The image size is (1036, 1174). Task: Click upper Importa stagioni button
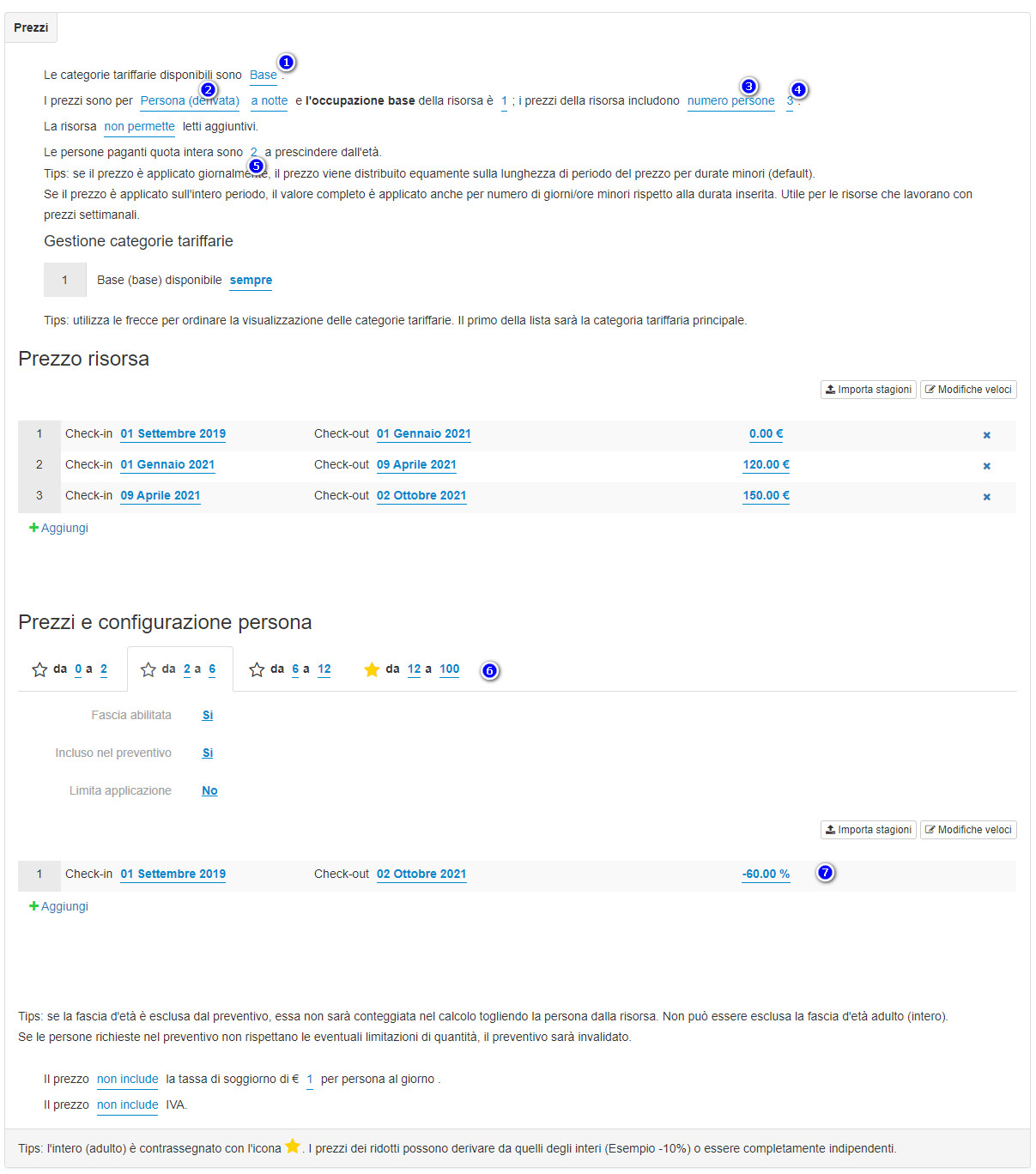[869, 390]
